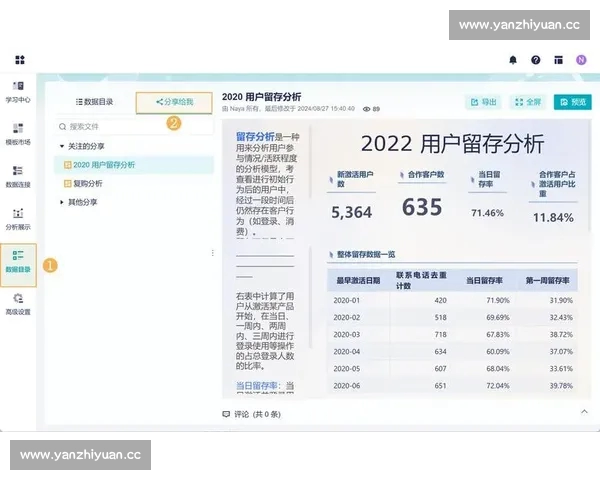Click the panel divider three-dot handle
The height and width of the screenshot is (480, 600).
213,253
